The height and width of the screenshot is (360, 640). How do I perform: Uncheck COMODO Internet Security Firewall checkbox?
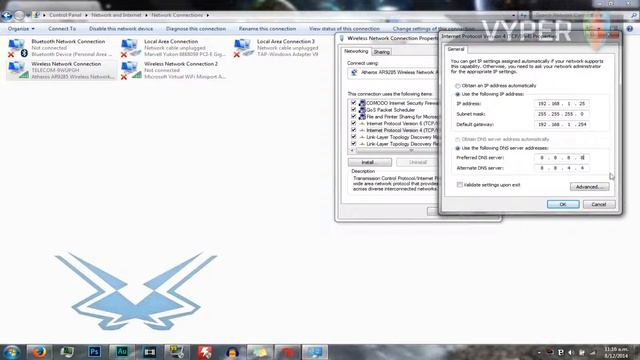coord(353,103)
